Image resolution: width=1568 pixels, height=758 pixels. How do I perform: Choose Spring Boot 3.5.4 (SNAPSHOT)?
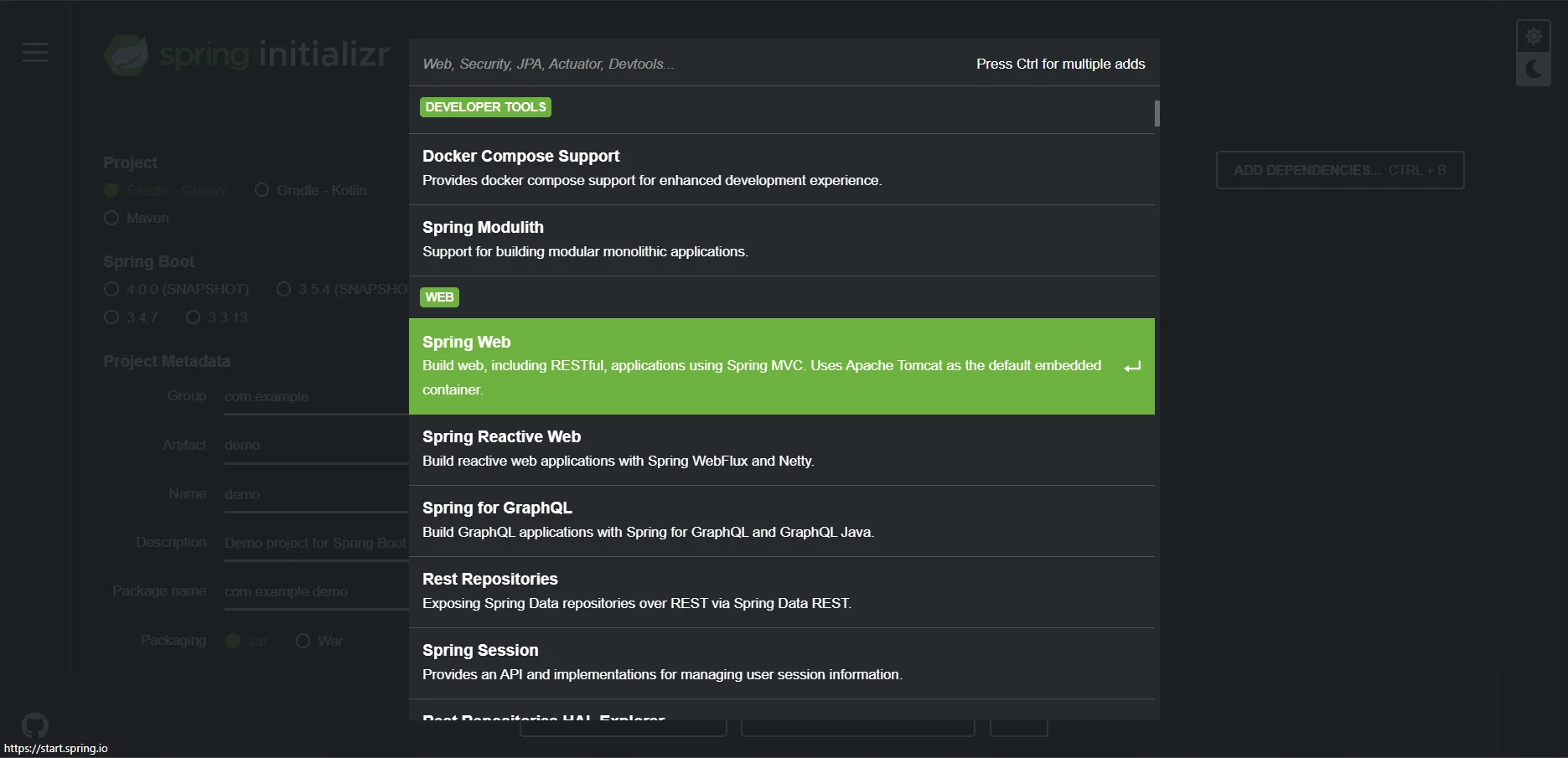tap(343, 289)
